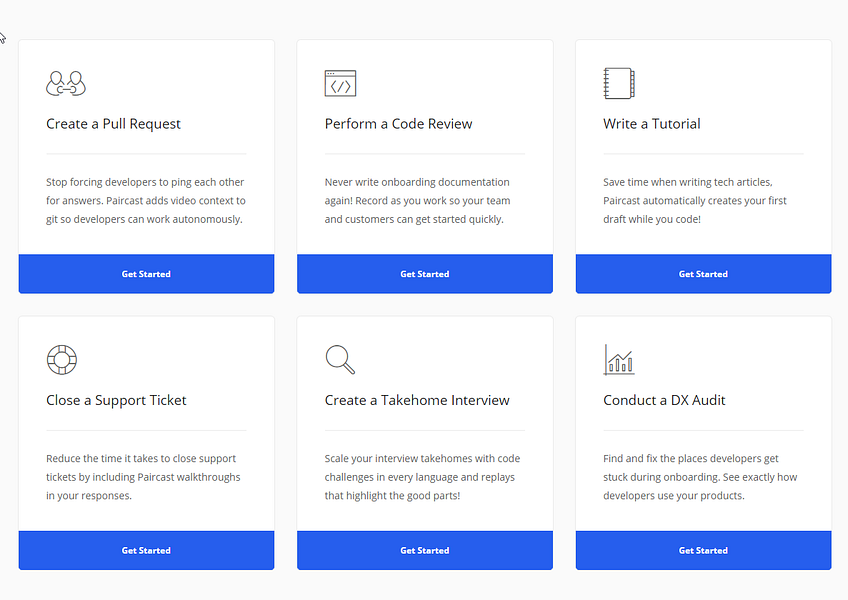The width and height of the screenshot is (848, 600).
Task: Select the 'Create a Takehome Interview' heading
Action: (x=417, y=400)
